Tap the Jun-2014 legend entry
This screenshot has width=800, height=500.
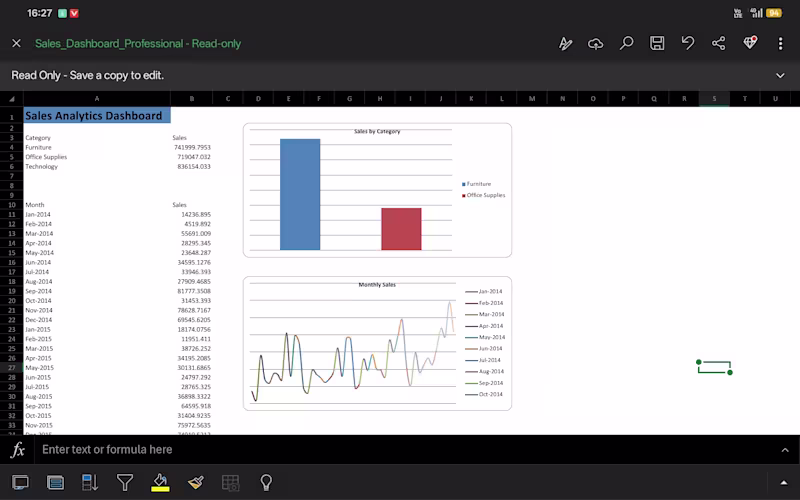click(484, 348)
